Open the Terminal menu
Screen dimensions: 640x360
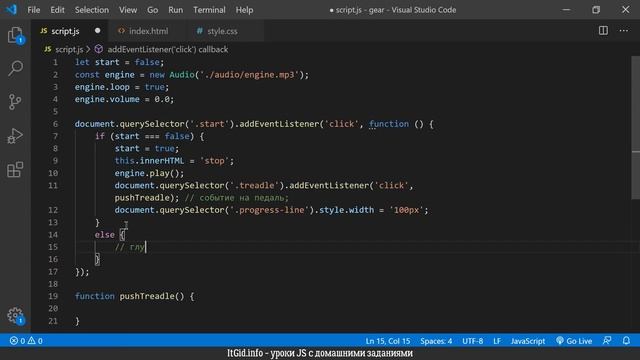209,10
